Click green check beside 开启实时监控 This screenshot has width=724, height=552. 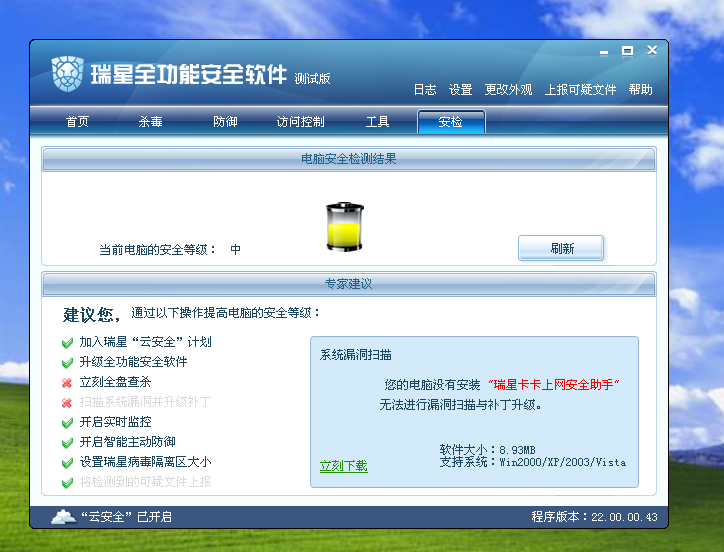point(67,423)
